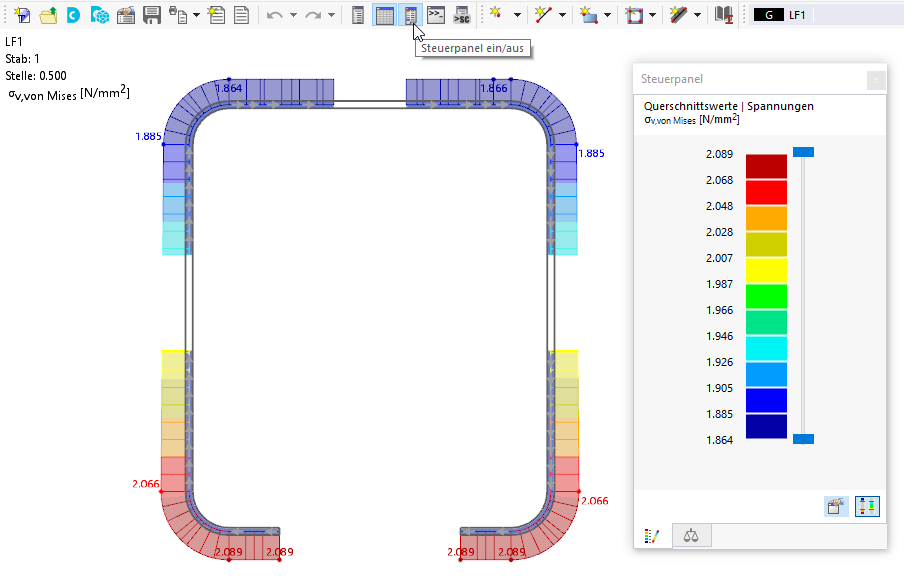
Task: Toggle the navigator panel icon
Action: (x=358, y=15)
